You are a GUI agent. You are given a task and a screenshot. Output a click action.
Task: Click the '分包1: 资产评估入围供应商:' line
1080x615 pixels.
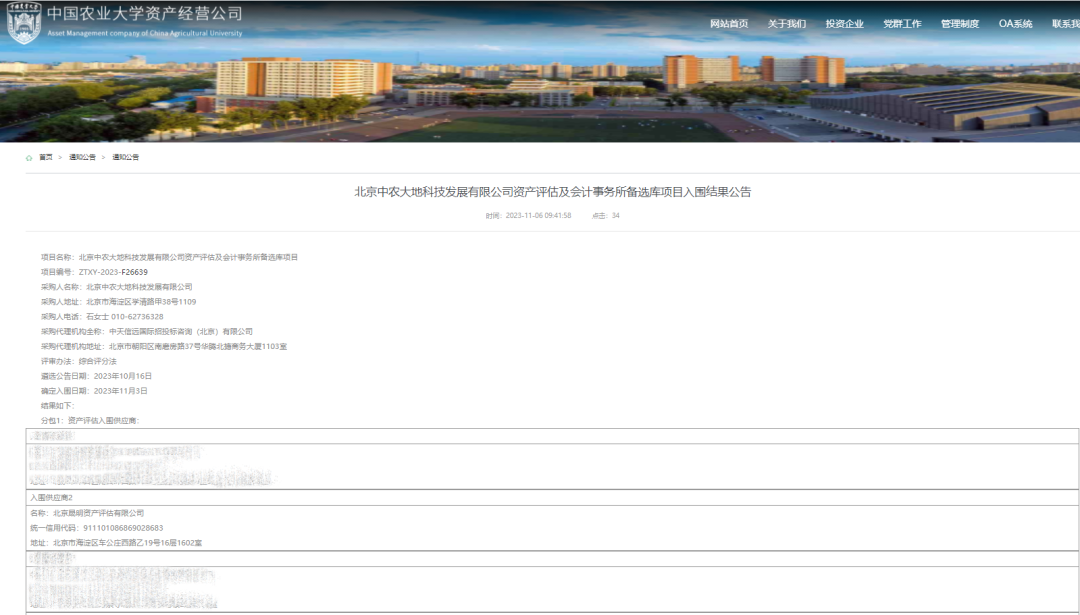coord(90,421)
